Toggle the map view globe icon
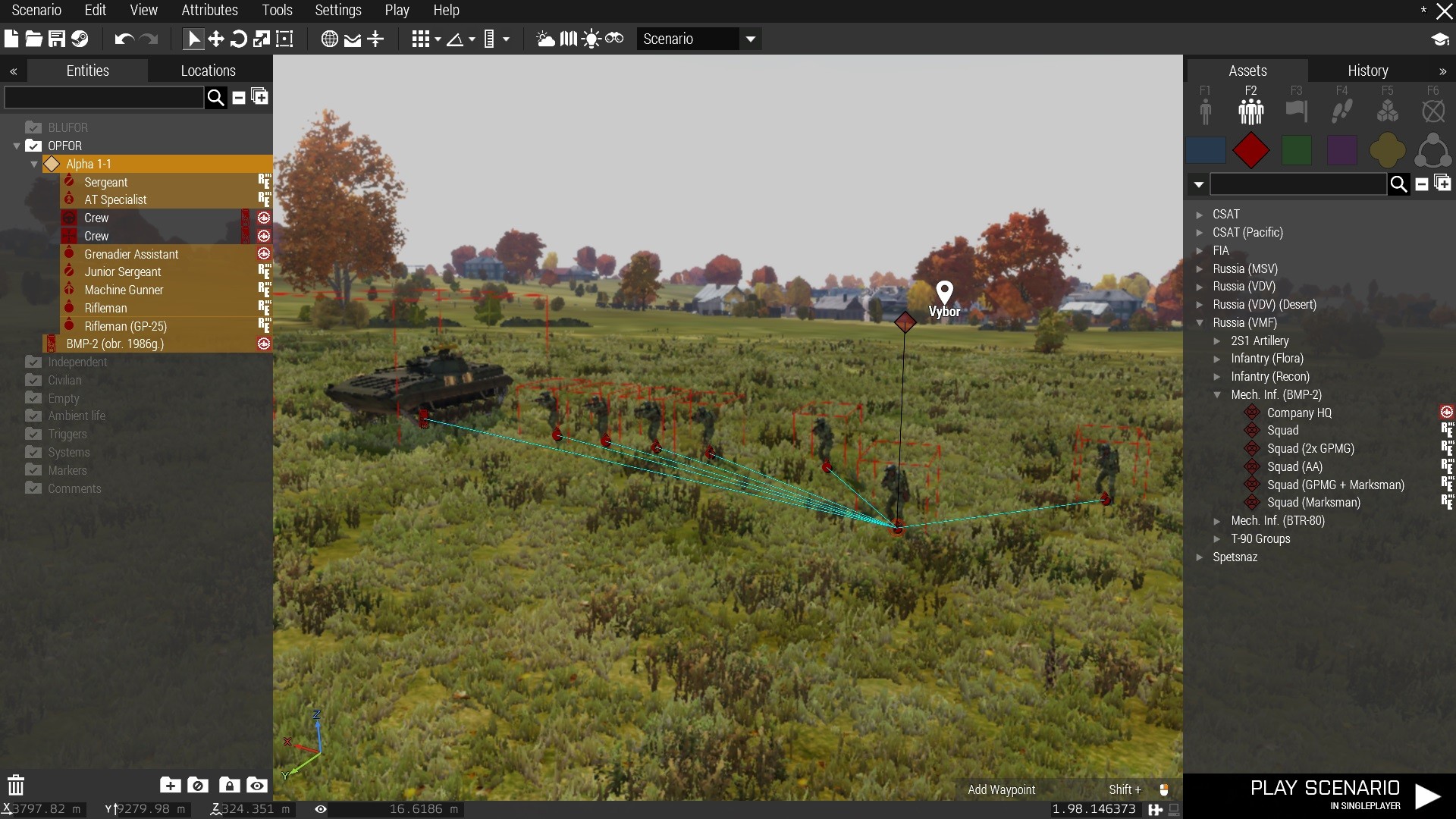This screenshot has width=1456, height=819. click(x=329, y=39)
